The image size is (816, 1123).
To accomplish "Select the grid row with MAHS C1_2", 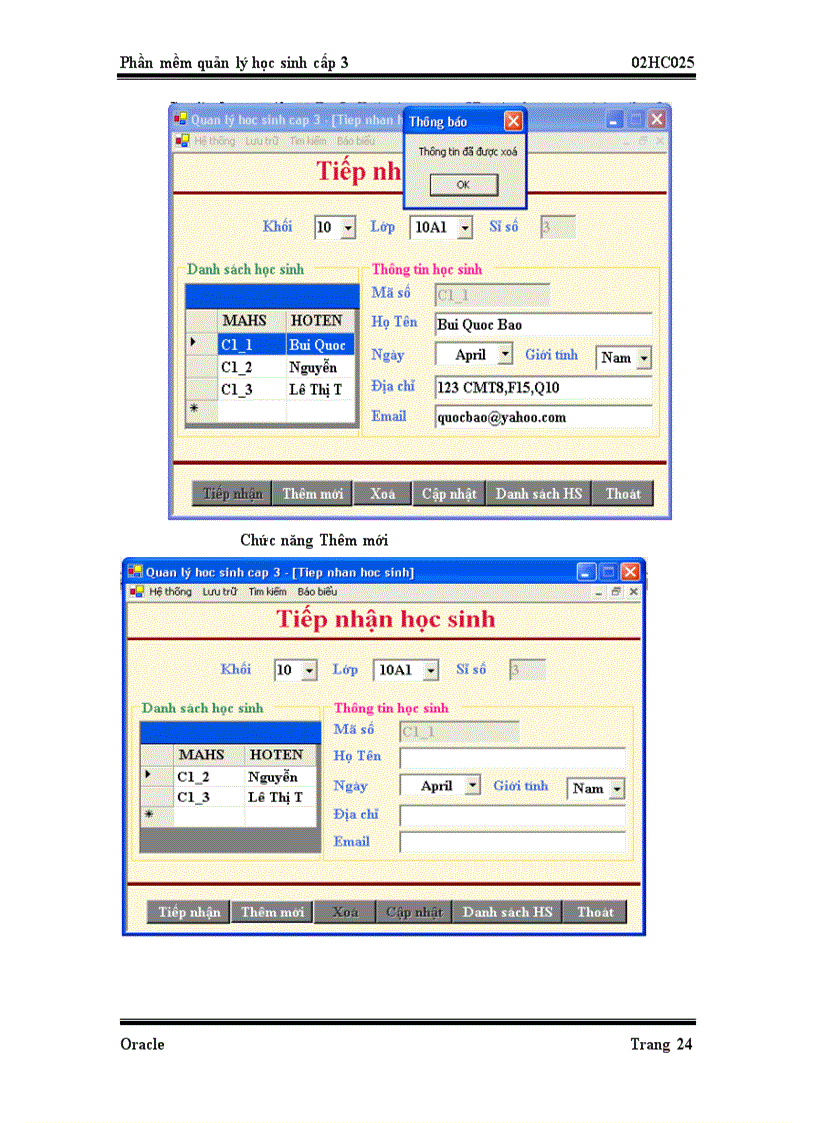I will coord(195,777).
